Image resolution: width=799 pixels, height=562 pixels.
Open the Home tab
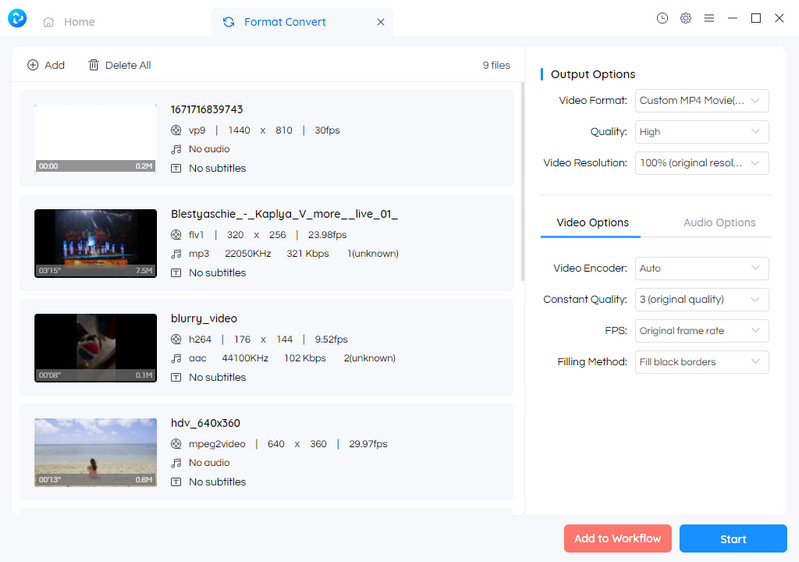coord(69,22)
